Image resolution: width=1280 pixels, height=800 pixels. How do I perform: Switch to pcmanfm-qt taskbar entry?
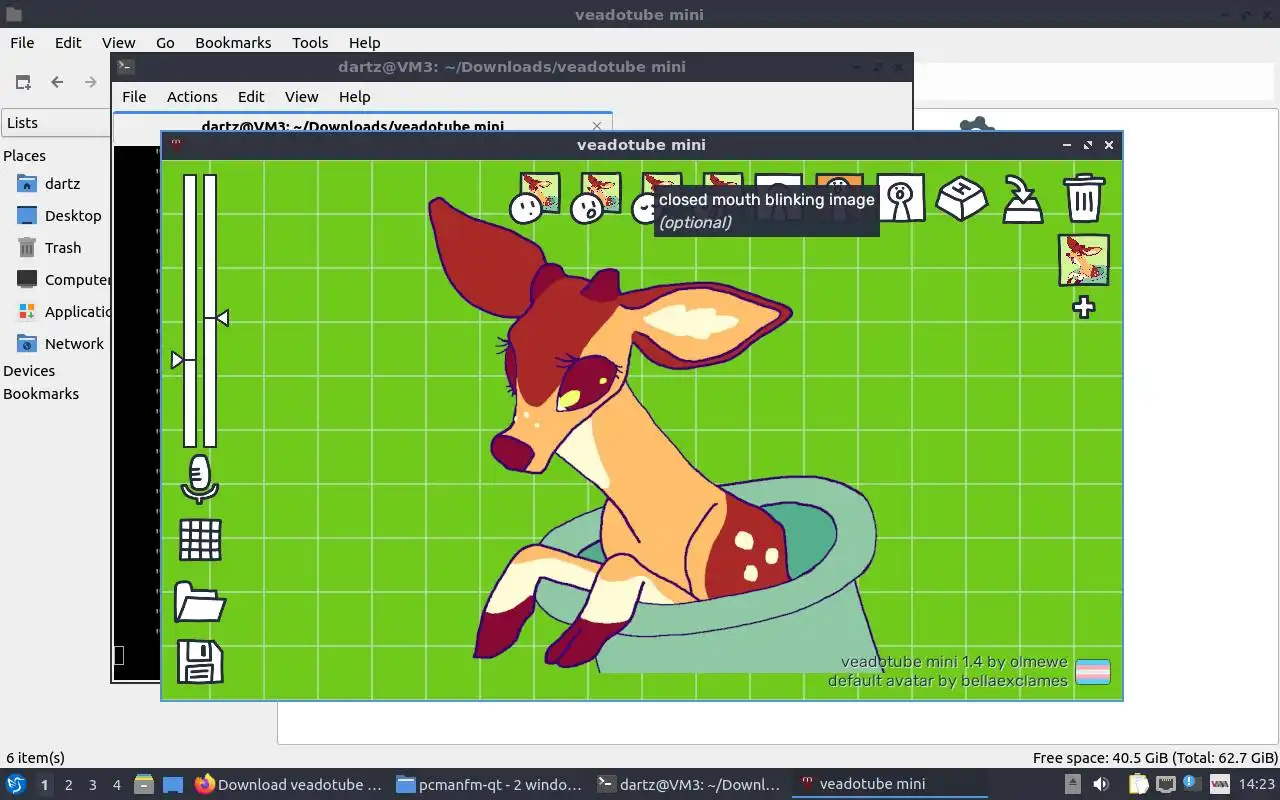click(x=489, y=785)
